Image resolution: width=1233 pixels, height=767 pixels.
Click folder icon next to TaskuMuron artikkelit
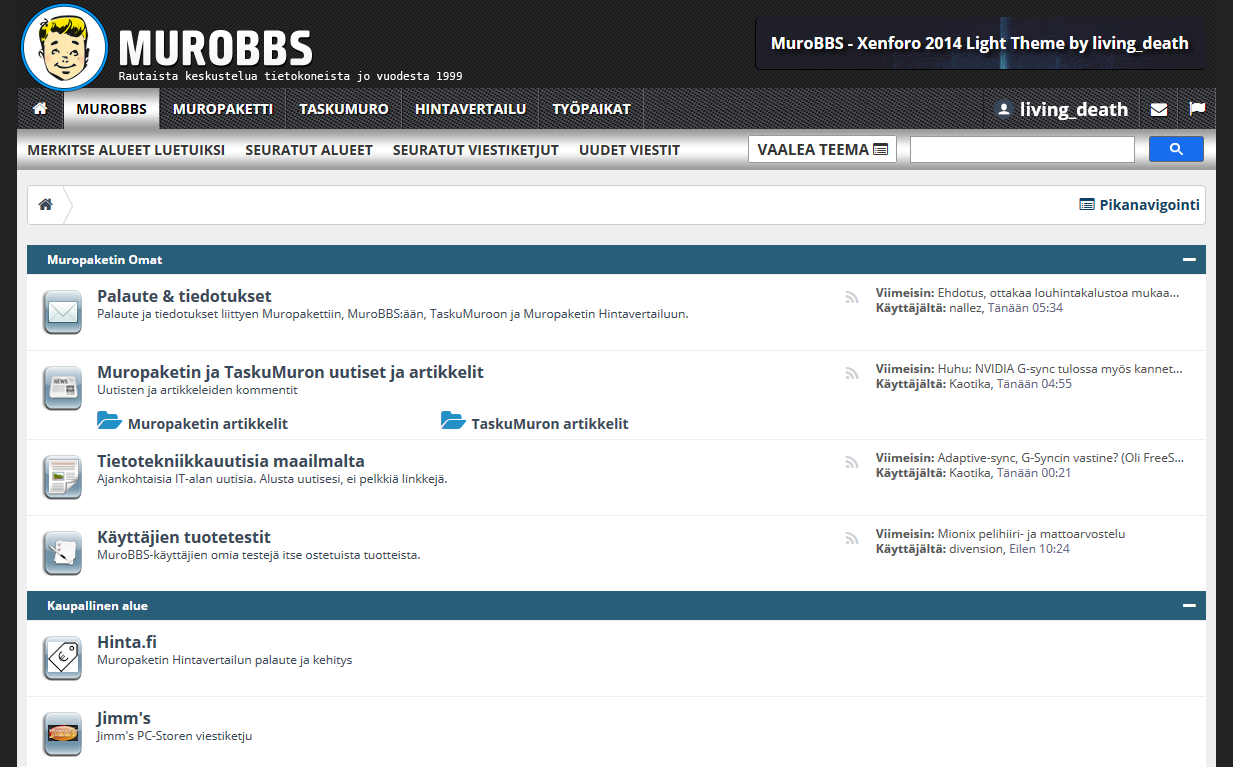pyautogui.click(x=453, y=421)
